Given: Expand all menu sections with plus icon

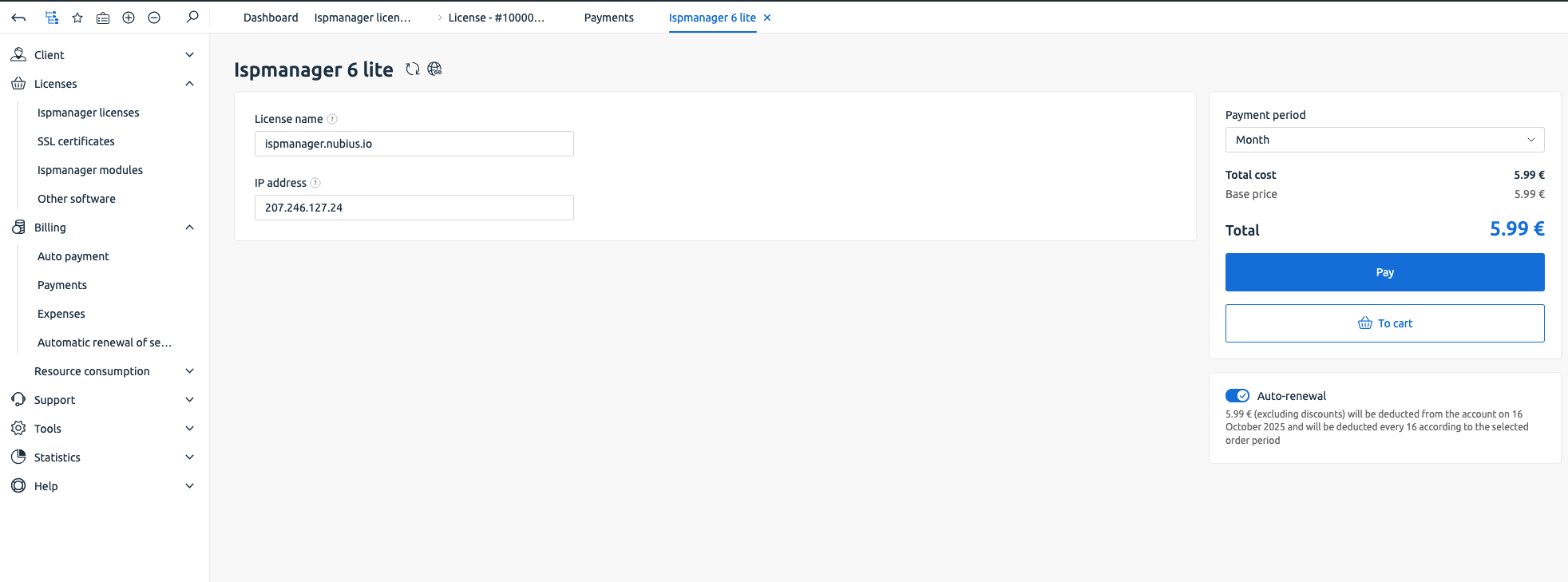Looking at the screenshot, I should pos(129,18).
